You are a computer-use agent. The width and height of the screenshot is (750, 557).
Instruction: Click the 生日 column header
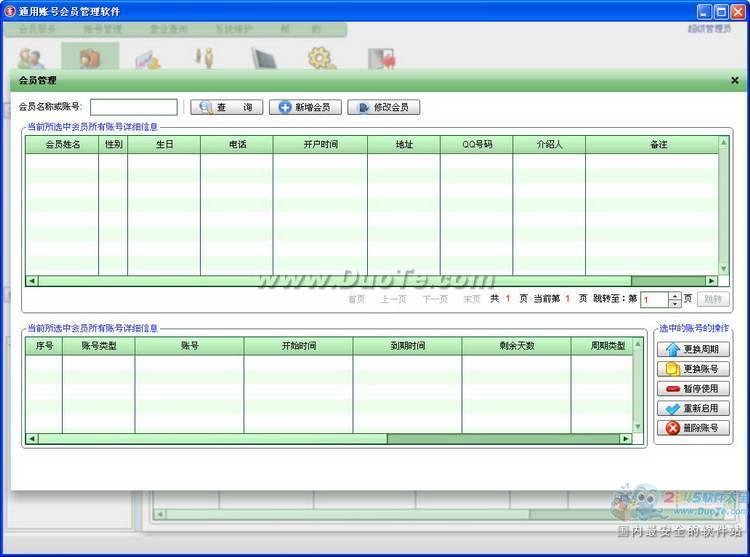(164, 144)
